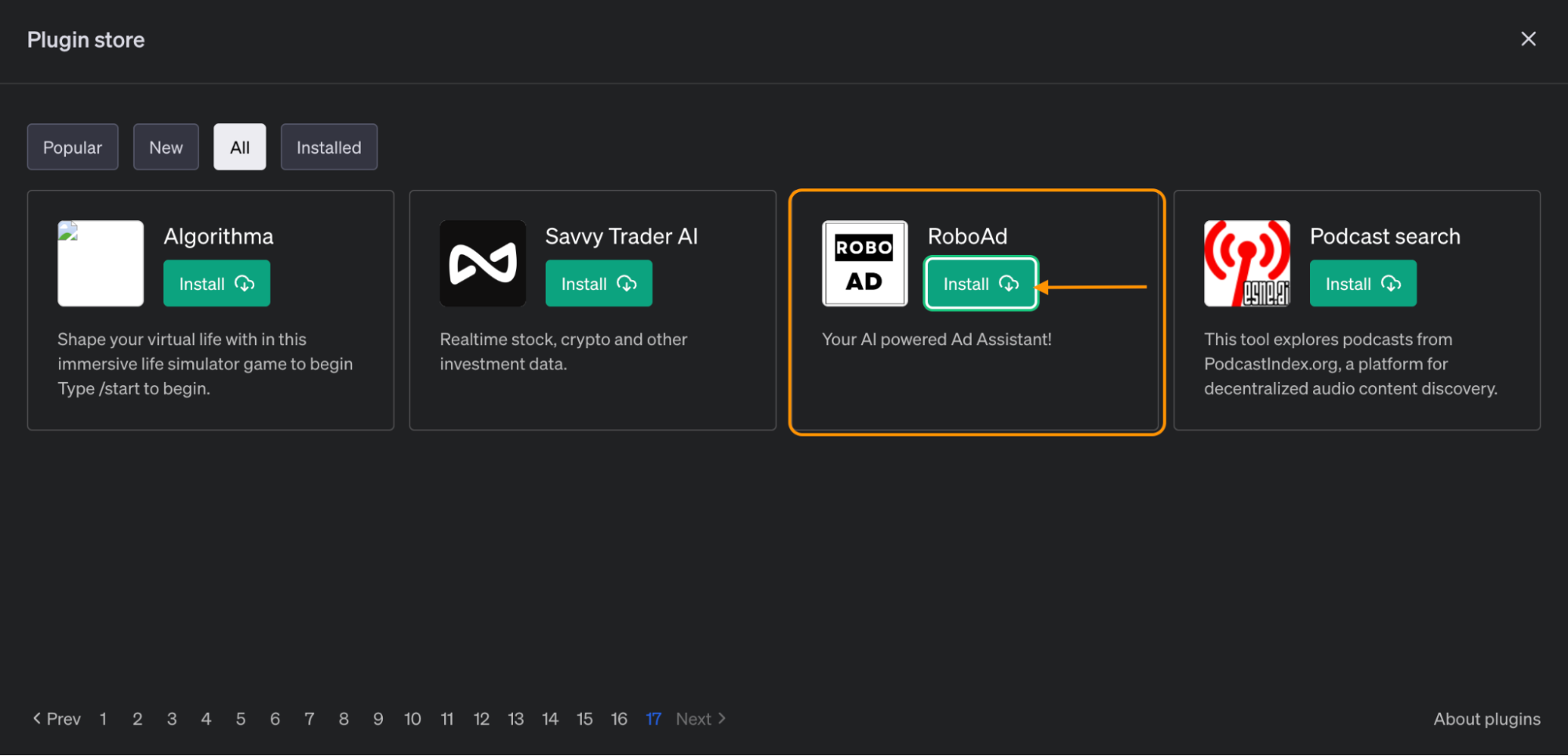
Task: Select current page 17 in pagination
Action: tap(654, 719)
